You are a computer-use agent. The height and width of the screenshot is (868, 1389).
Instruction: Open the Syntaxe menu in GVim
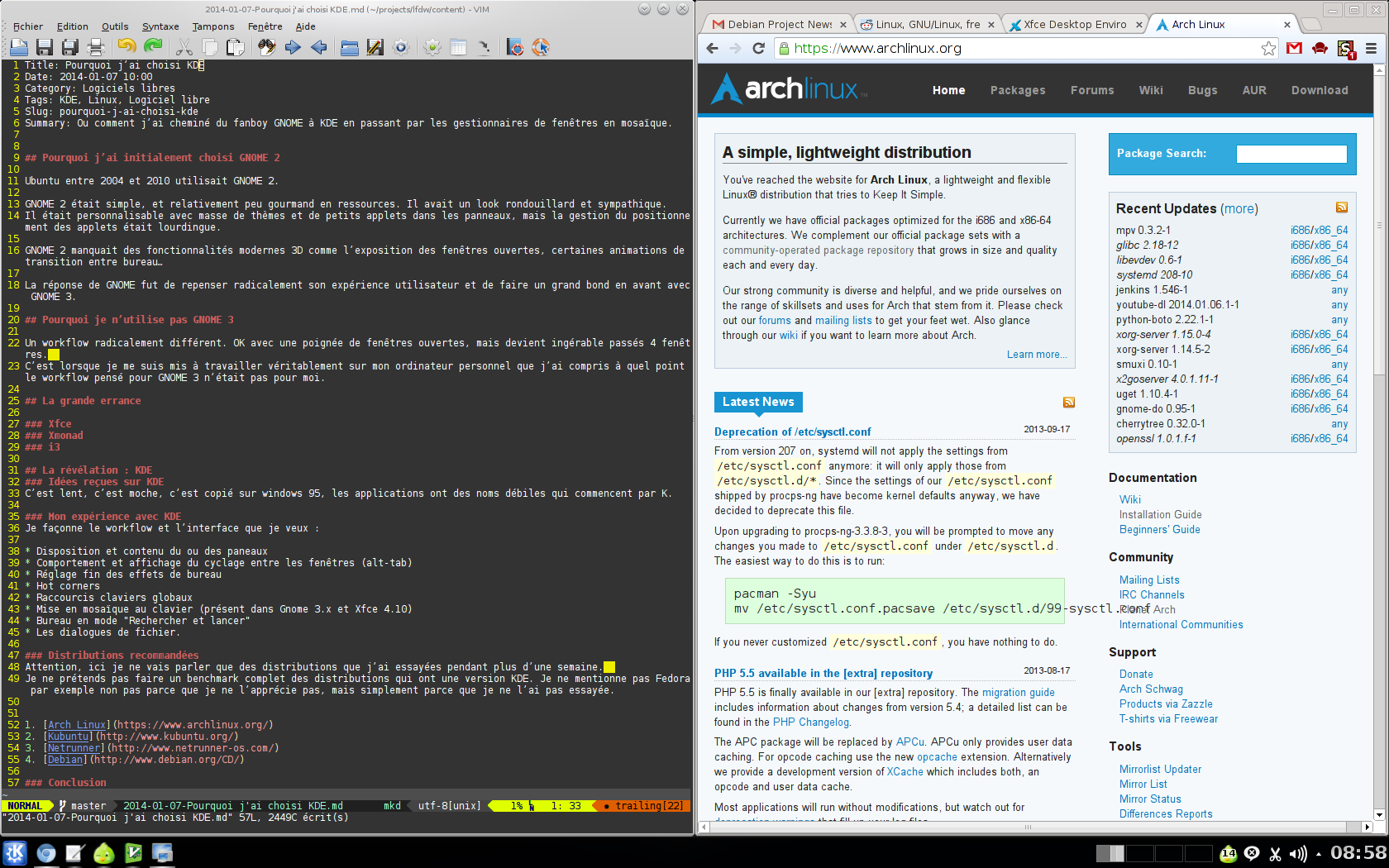point(160,26)
